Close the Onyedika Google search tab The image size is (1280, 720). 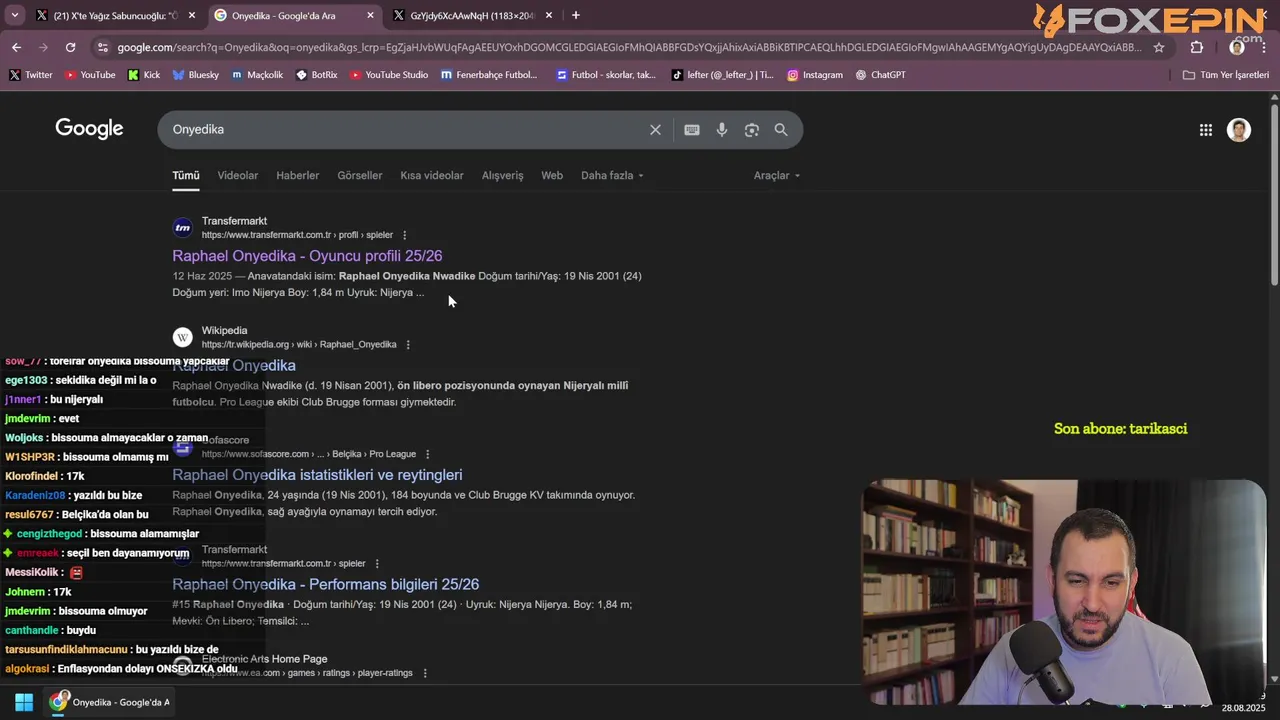[x=370, y=15]
